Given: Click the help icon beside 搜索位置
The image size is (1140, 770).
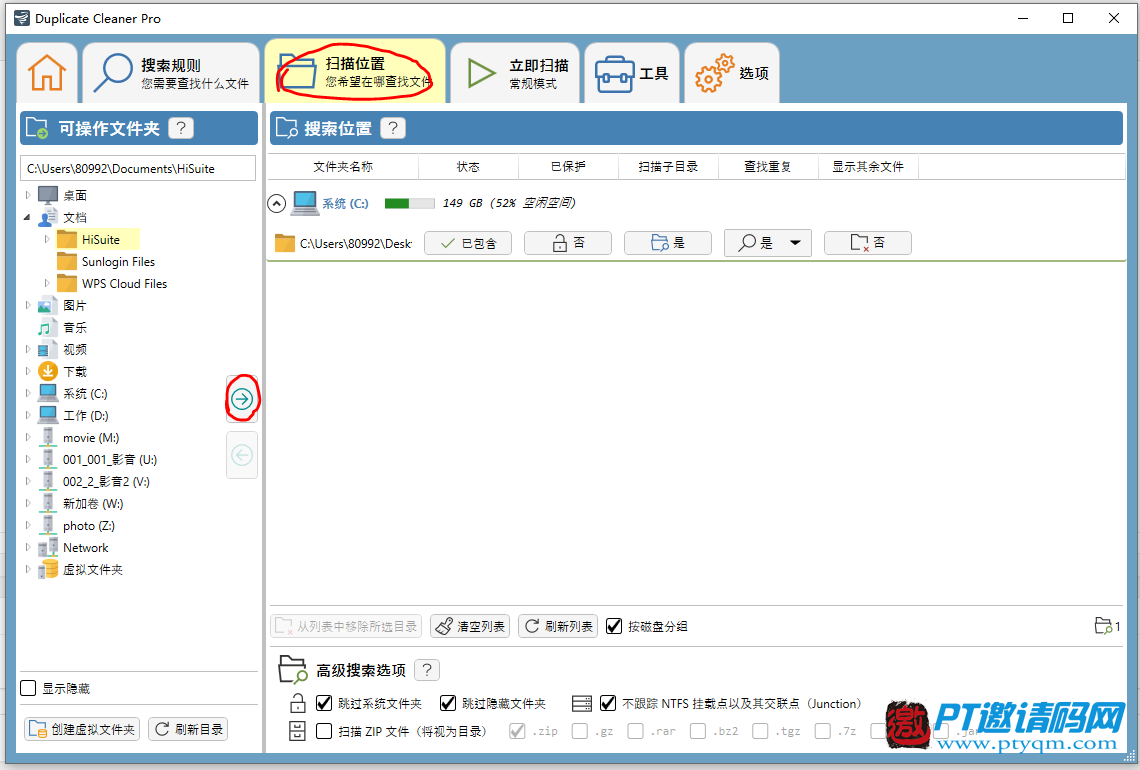Looking at the screenshot, I should (x=393, y=128).
